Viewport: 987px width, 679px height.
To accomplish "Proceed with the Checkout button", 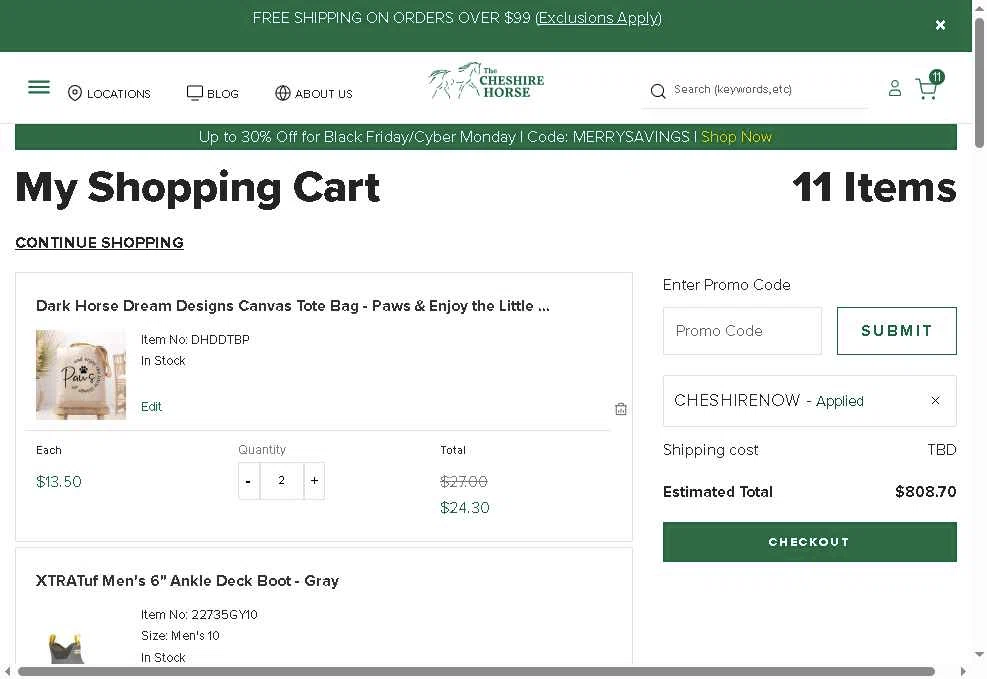I will click(809, 542).
